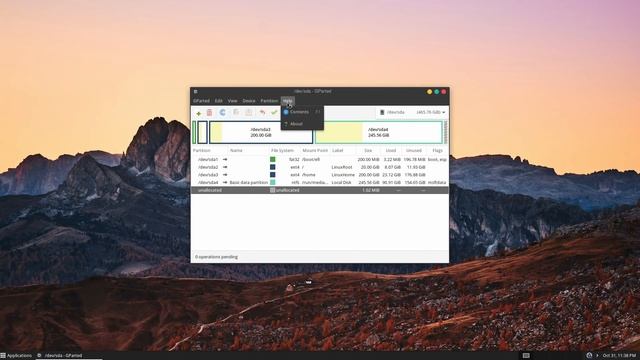
Task: Click the Copy partition toolbar icon
Action: point(236,112)
